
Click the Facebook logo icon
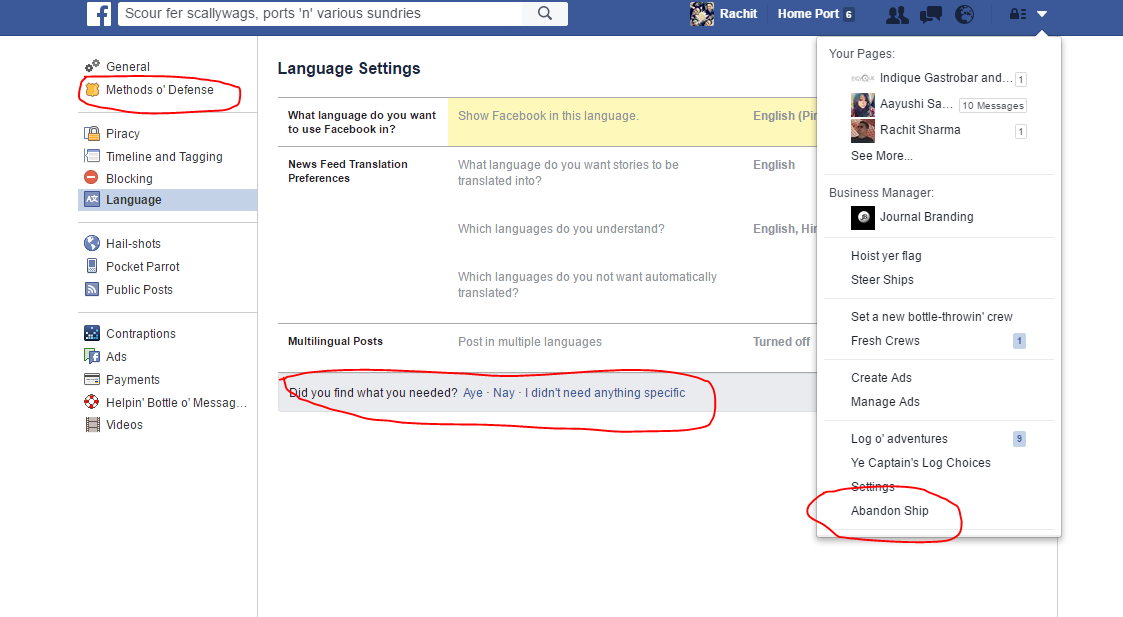99,14
